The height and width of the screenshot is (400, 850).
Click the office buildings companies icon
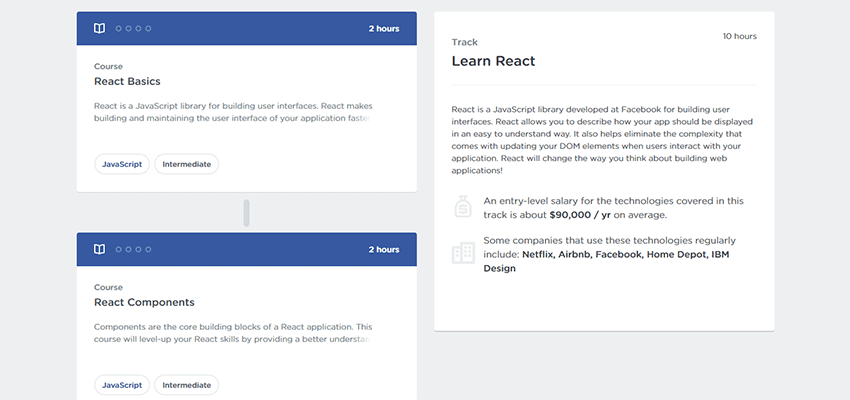click(463, 253)
